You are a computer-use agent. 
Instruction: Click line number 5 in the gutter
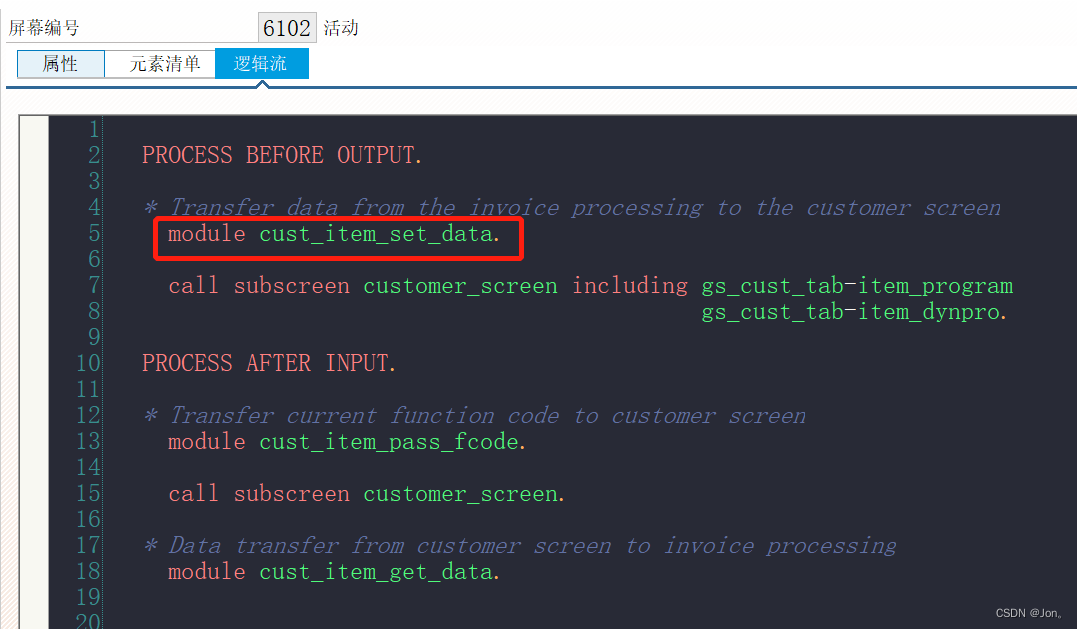click(x=94, y=233)
